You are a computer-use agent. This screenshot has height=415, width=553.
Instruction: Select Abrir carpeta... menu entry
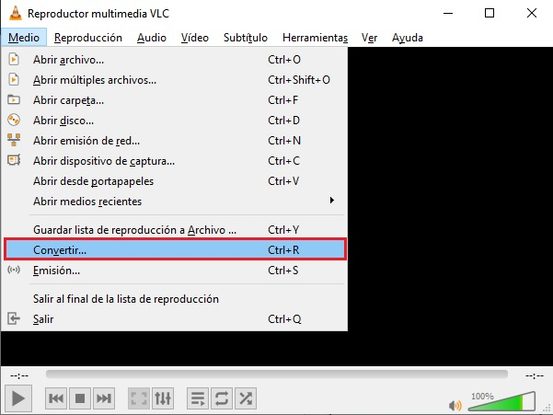click(x=174, y=100)
